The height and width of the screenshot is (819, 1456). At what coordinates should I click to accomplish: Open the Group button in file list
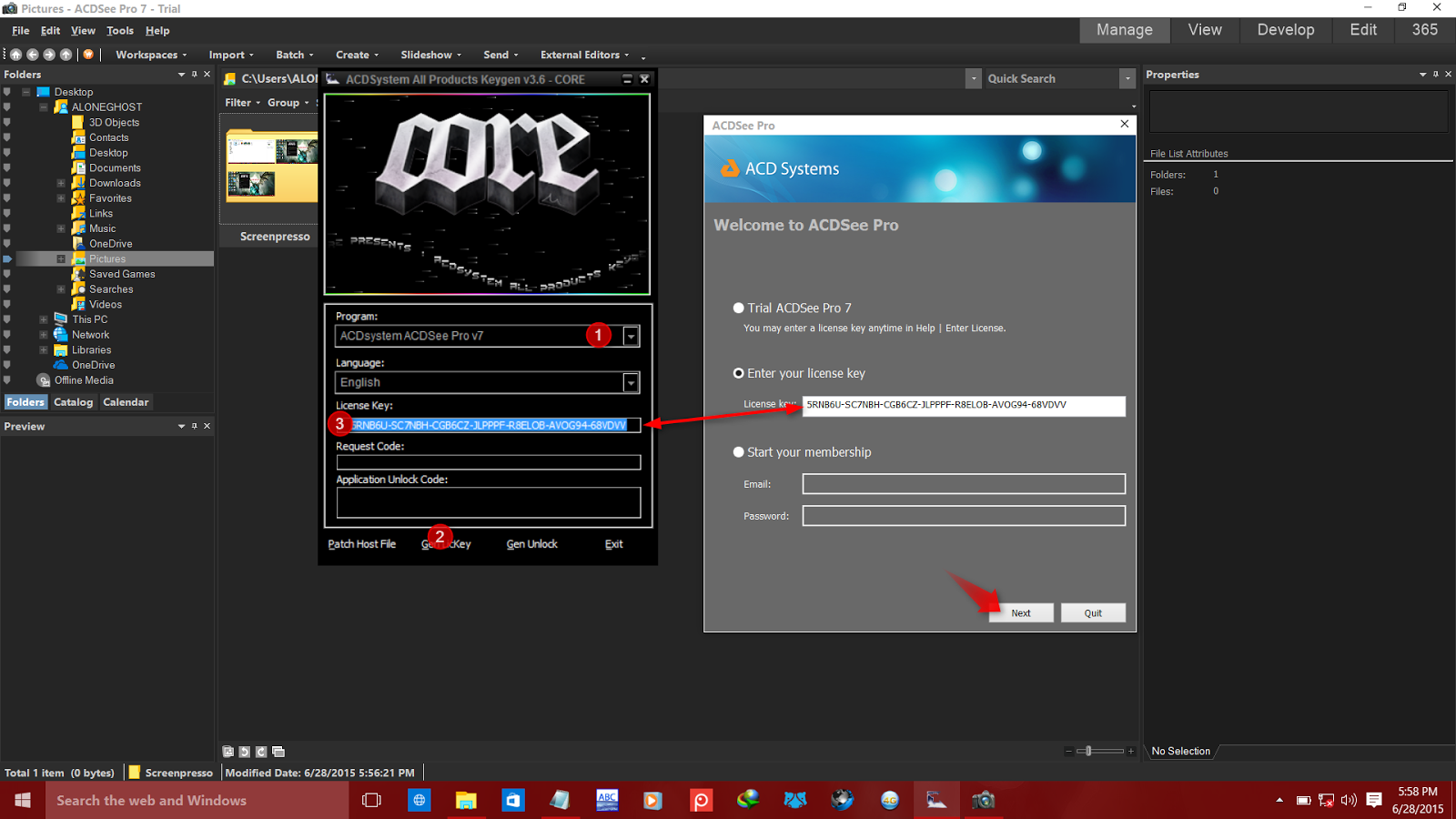tap(288, 103)
